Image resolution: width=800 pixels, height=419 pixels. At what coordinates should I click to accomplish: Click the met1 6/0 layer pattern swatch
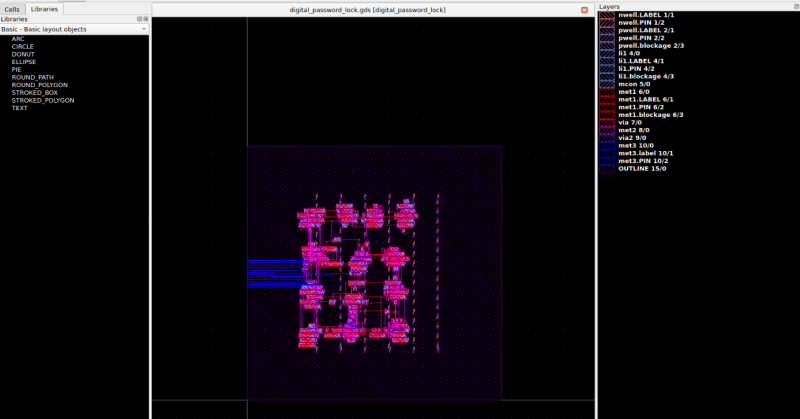coord(607,92)
